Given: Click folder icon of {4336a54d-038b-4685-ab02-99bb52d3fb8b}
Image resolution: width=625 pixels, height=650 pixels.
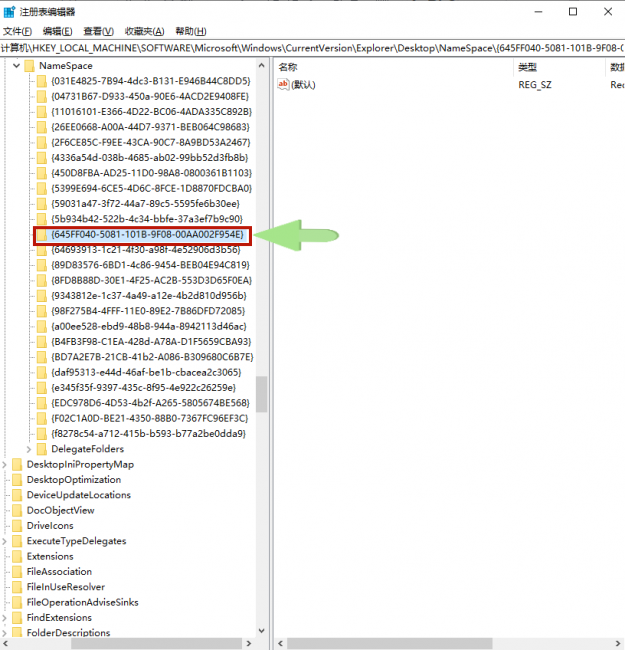Looking at the screenshot, I should [x=41, y=158].
